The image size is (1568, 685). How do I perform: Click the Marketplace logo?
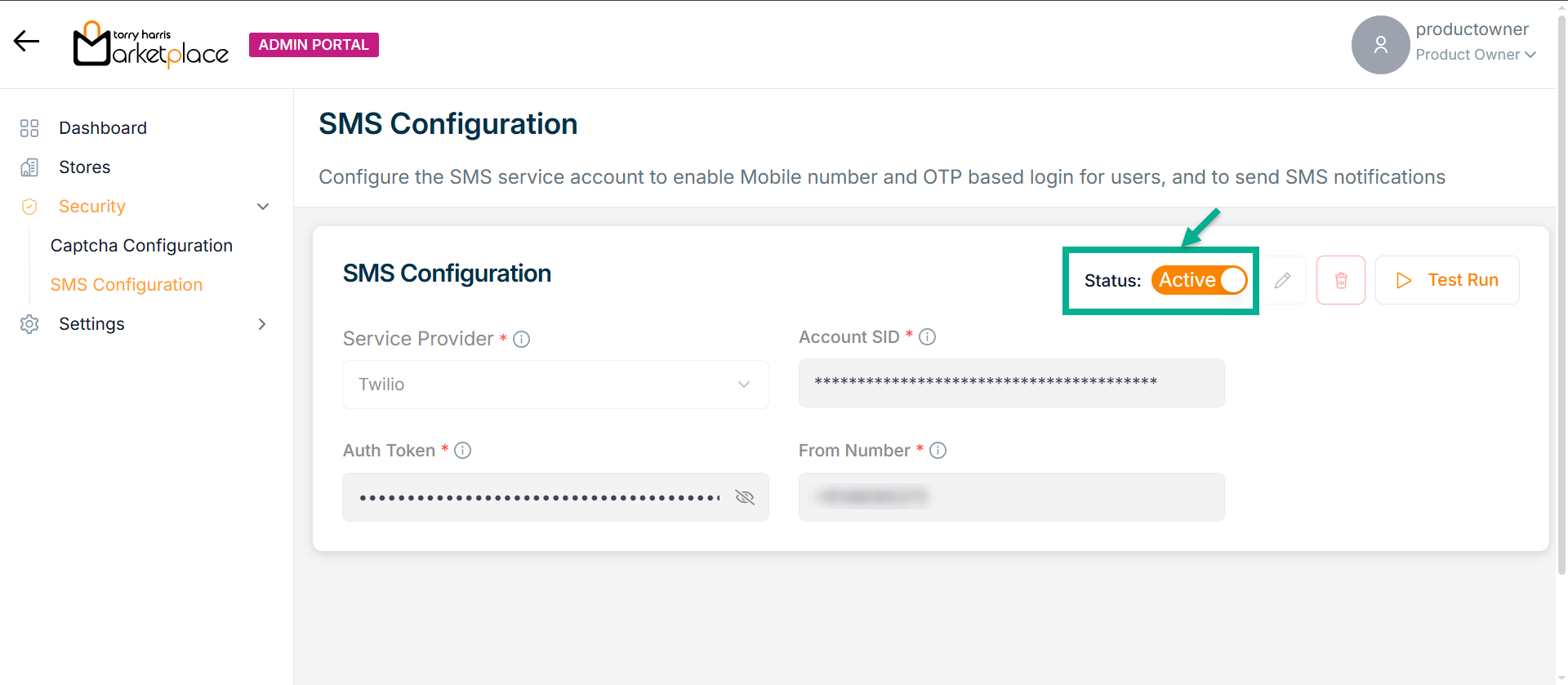pos(151,45)
